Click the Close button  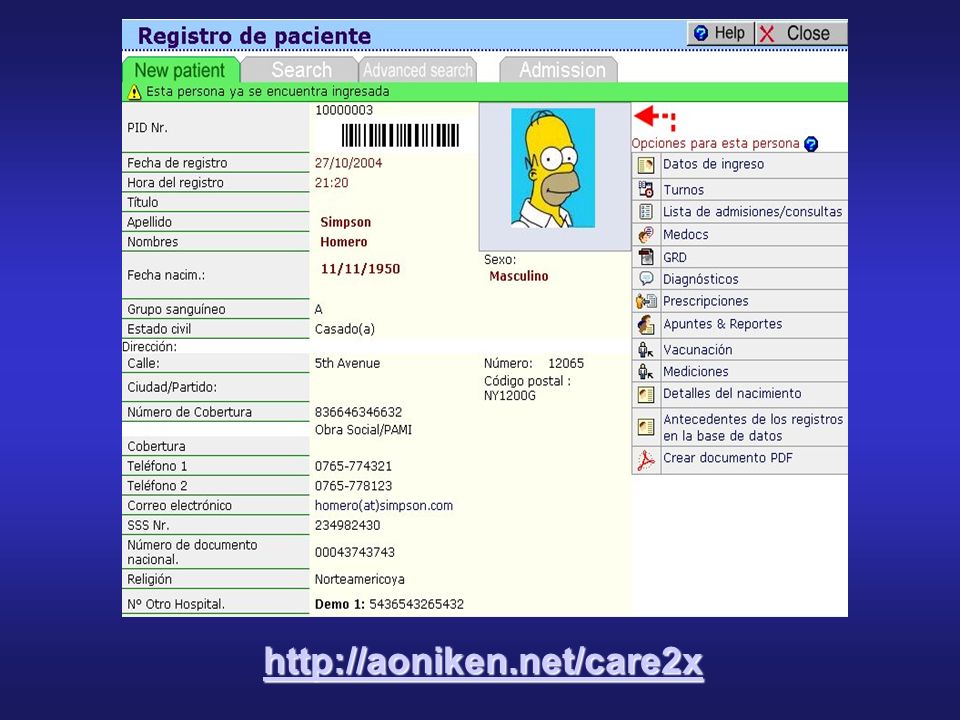(x=801, y=33)
